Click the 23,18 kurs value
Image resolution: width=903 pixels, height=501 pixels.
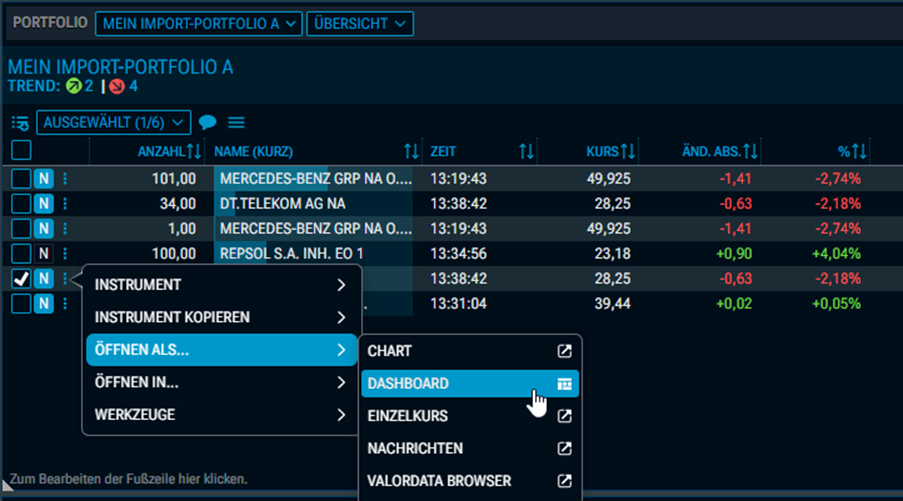click(x=612, y=254)
